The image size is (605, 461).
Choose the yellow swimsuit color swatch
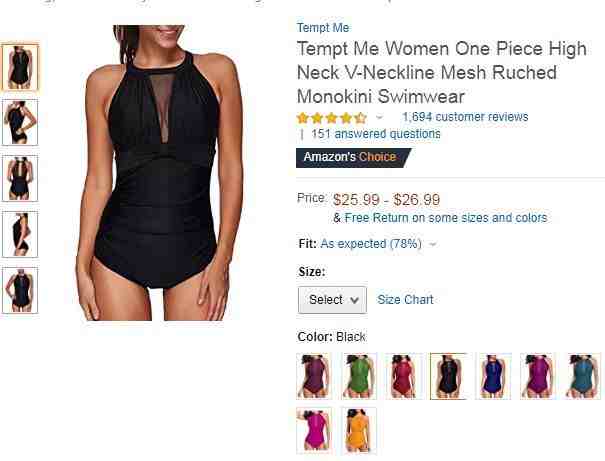tap(358, 430)
